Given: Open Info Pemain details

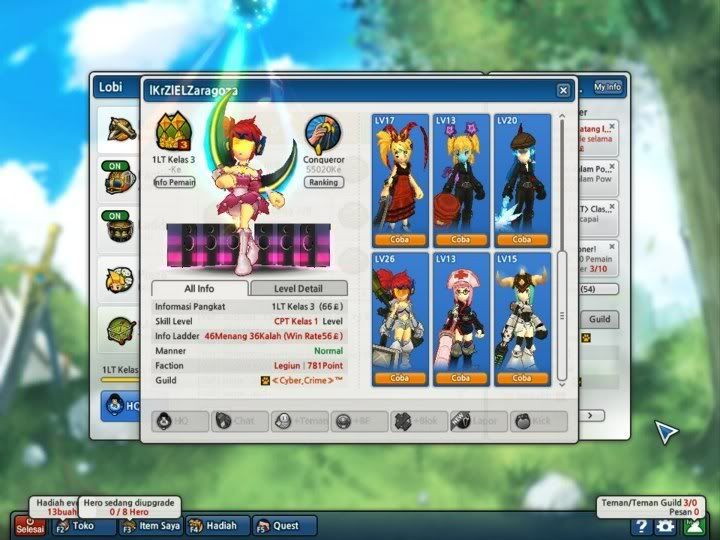Looking at the screenshot, I should click(174, 182).
